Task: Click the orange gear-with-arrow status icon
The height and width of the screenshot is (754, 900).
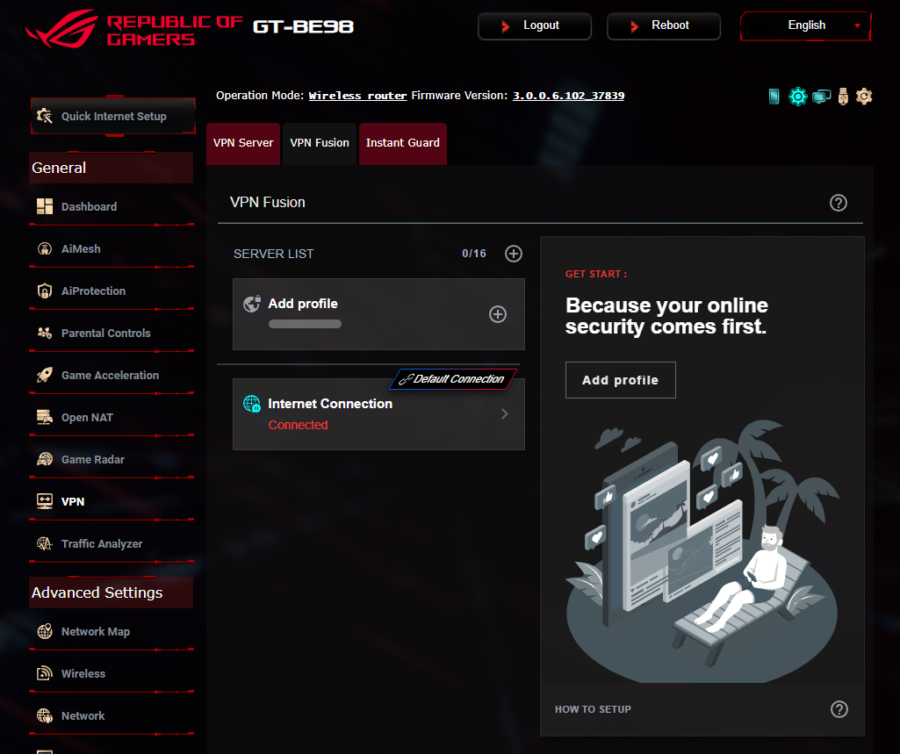Action: tap(864, 96)
